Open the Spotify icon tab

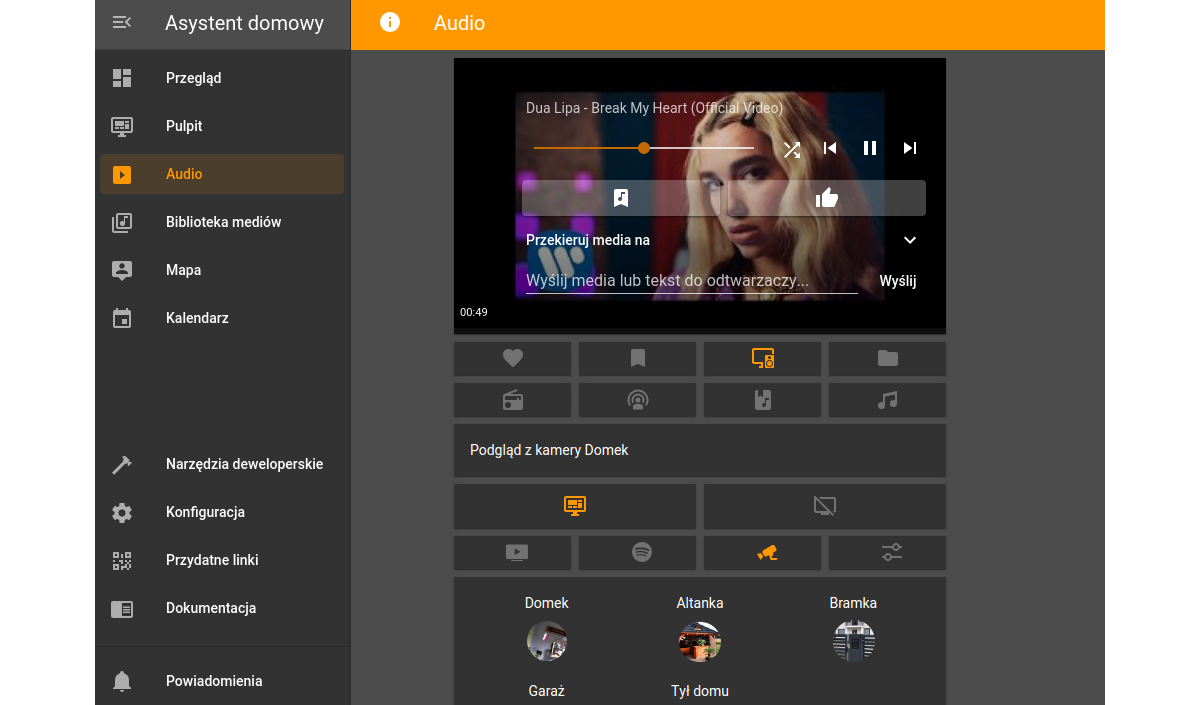coord(638,552)
